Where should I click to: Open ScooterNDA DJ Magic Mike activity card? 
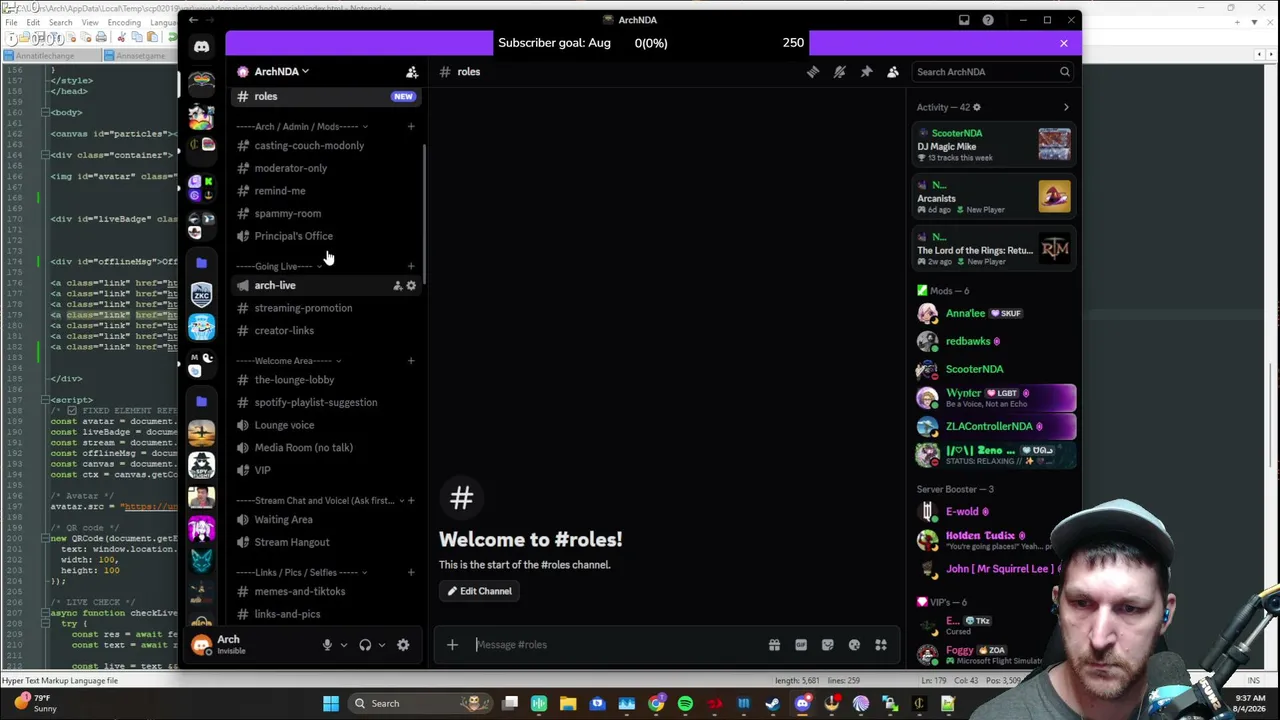click(x=994, y=145)
